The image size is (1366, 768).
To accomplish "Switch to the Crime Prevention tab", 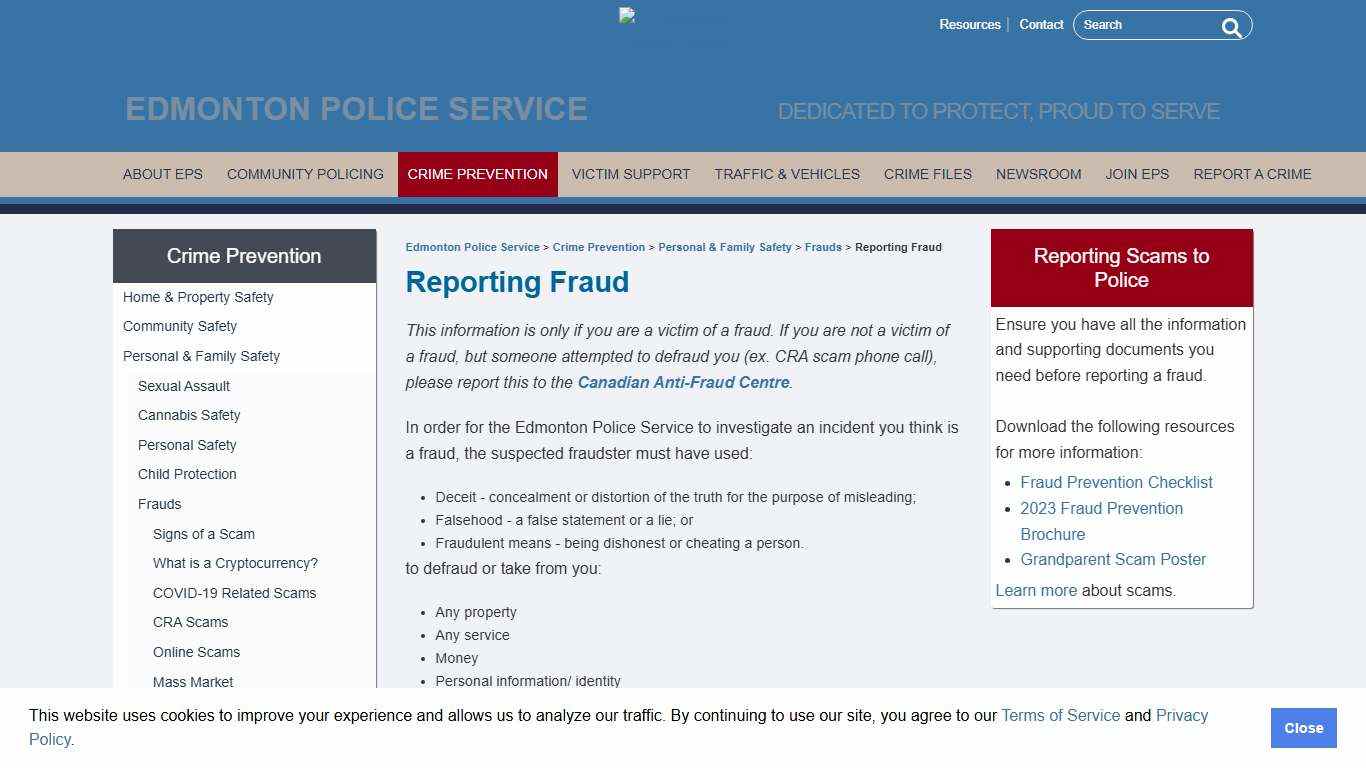I will 477,174.
